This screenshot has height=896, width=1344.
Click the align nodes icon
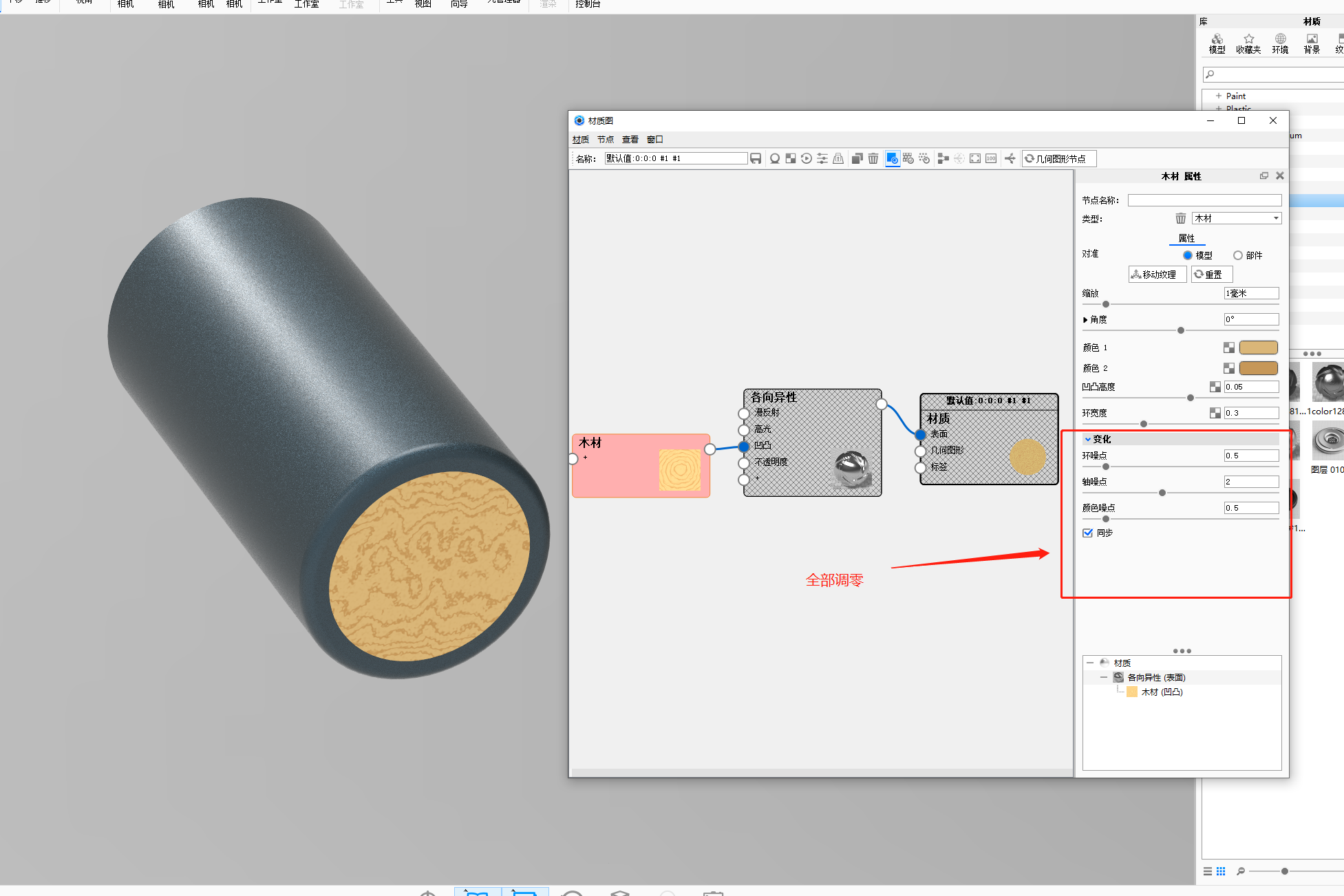[x=943, y=159]
